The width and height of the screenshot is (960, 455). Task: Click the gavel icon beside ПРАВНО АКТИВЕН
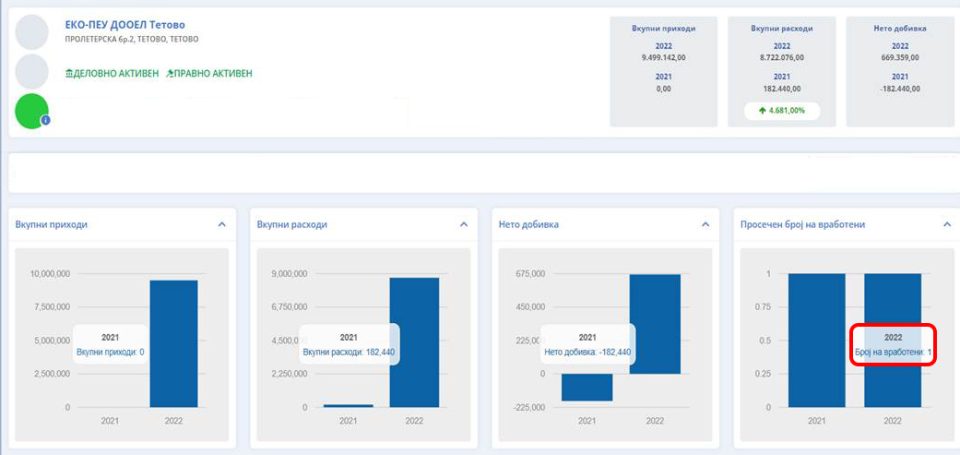(x=170, y=73)
